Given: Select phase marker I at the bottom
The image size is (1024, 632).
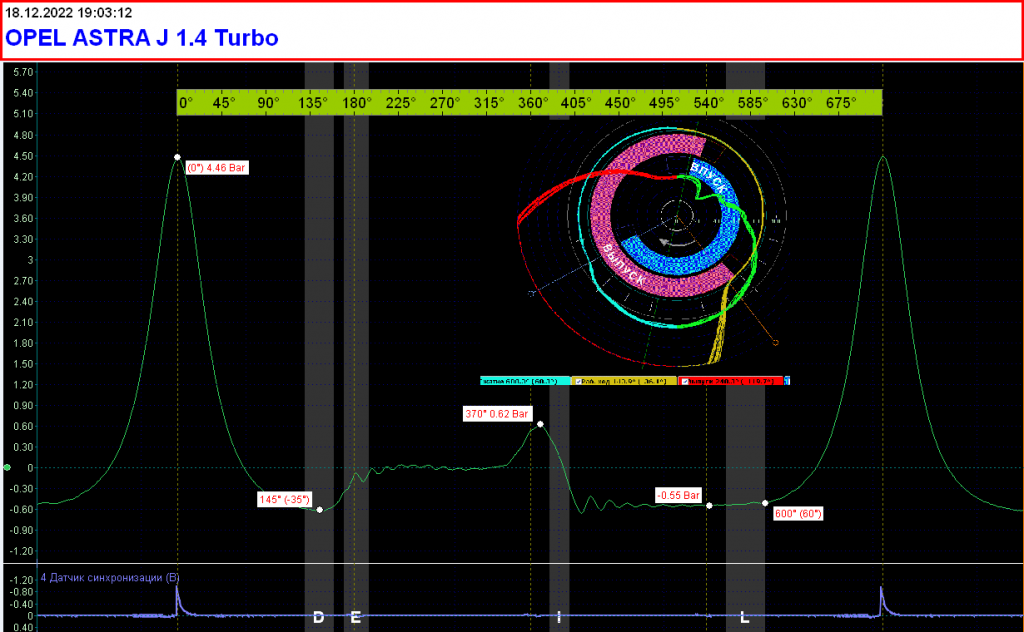Looking at the screenshot, I should tap(559, 617).
